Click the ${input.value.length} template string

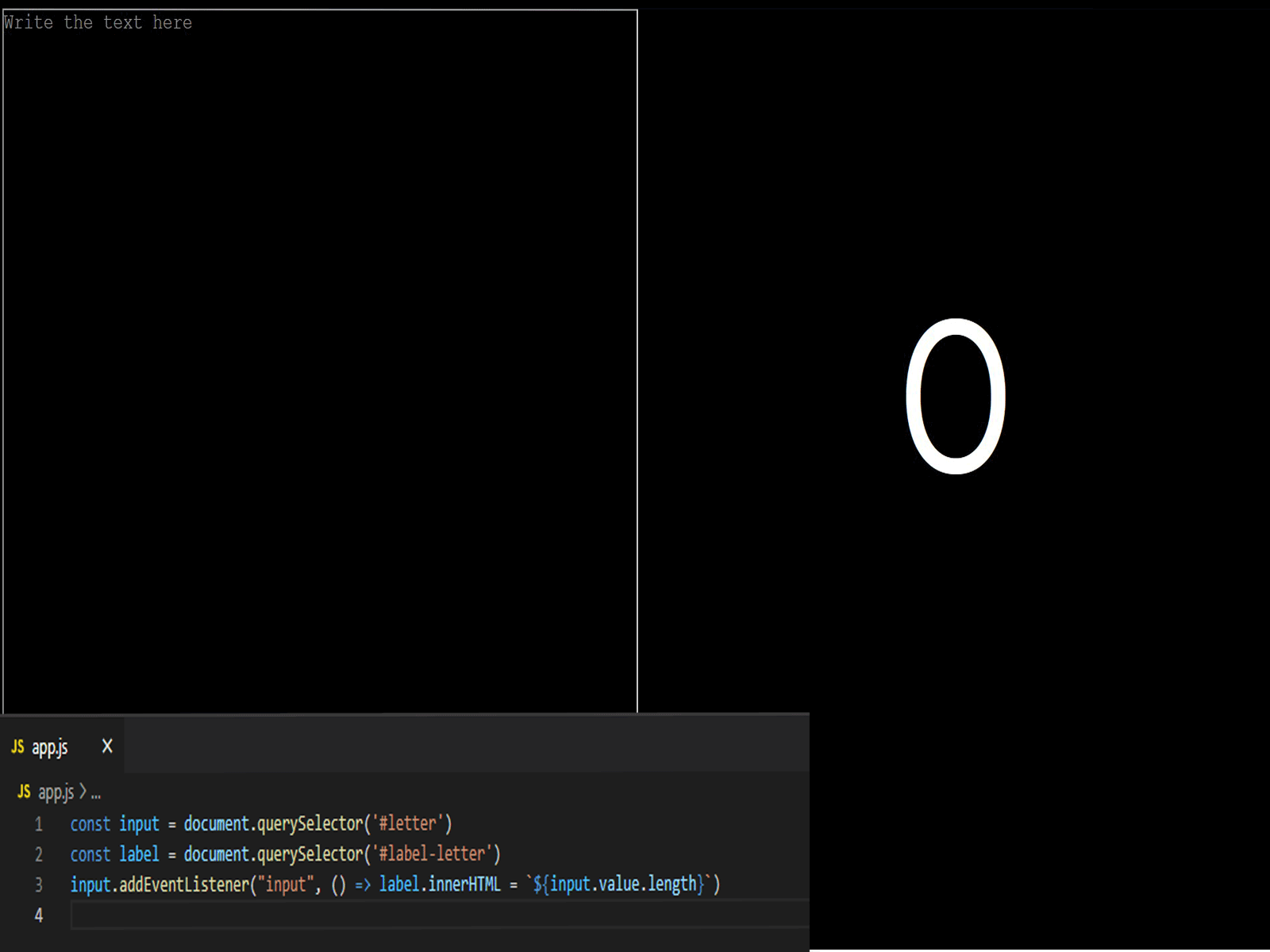618,884
